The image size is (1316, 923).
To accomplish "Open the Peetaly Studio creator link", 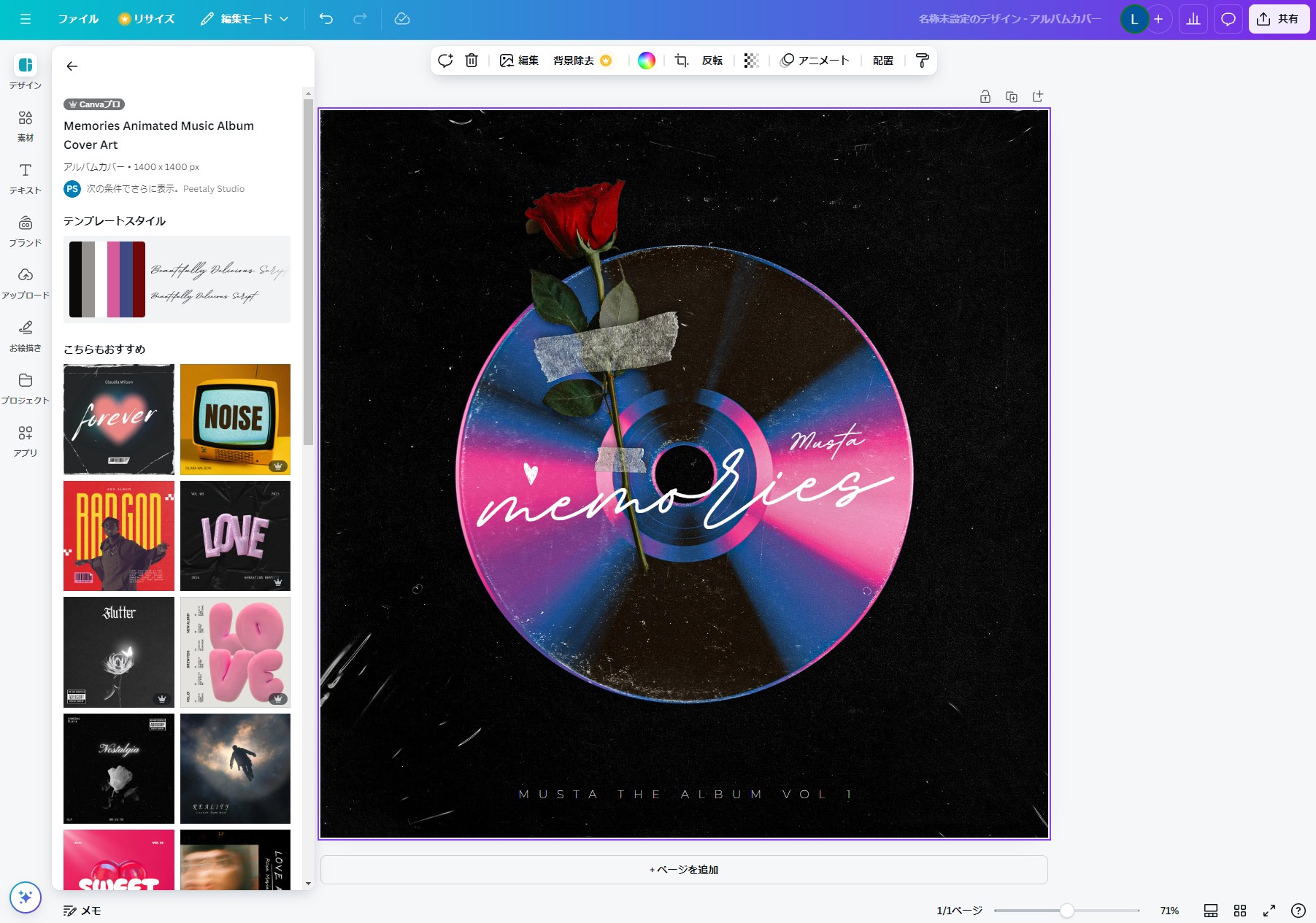I will click(213, 189).
